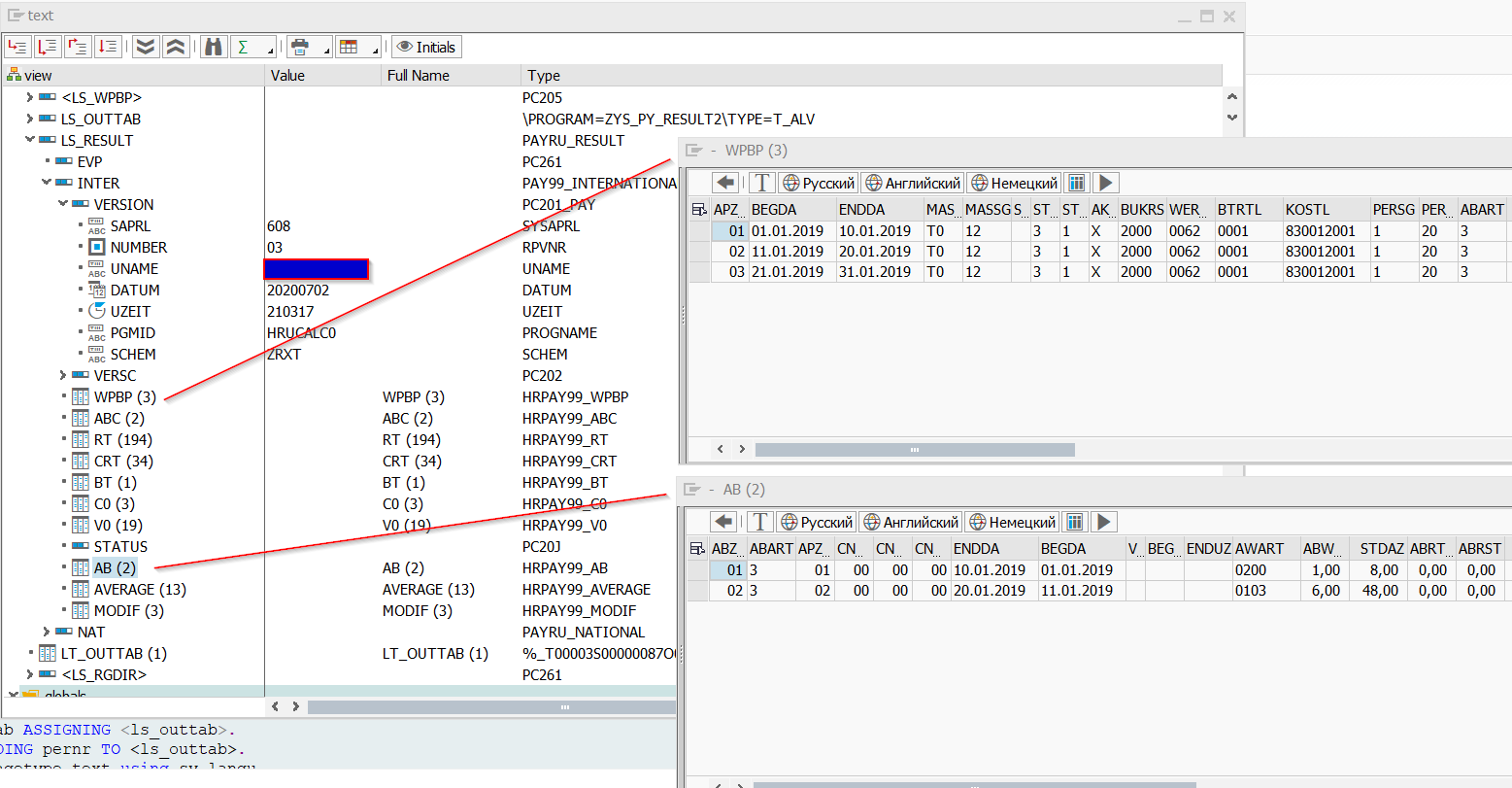Expand the <LS_RGDIR> tree node

point(30,674)
